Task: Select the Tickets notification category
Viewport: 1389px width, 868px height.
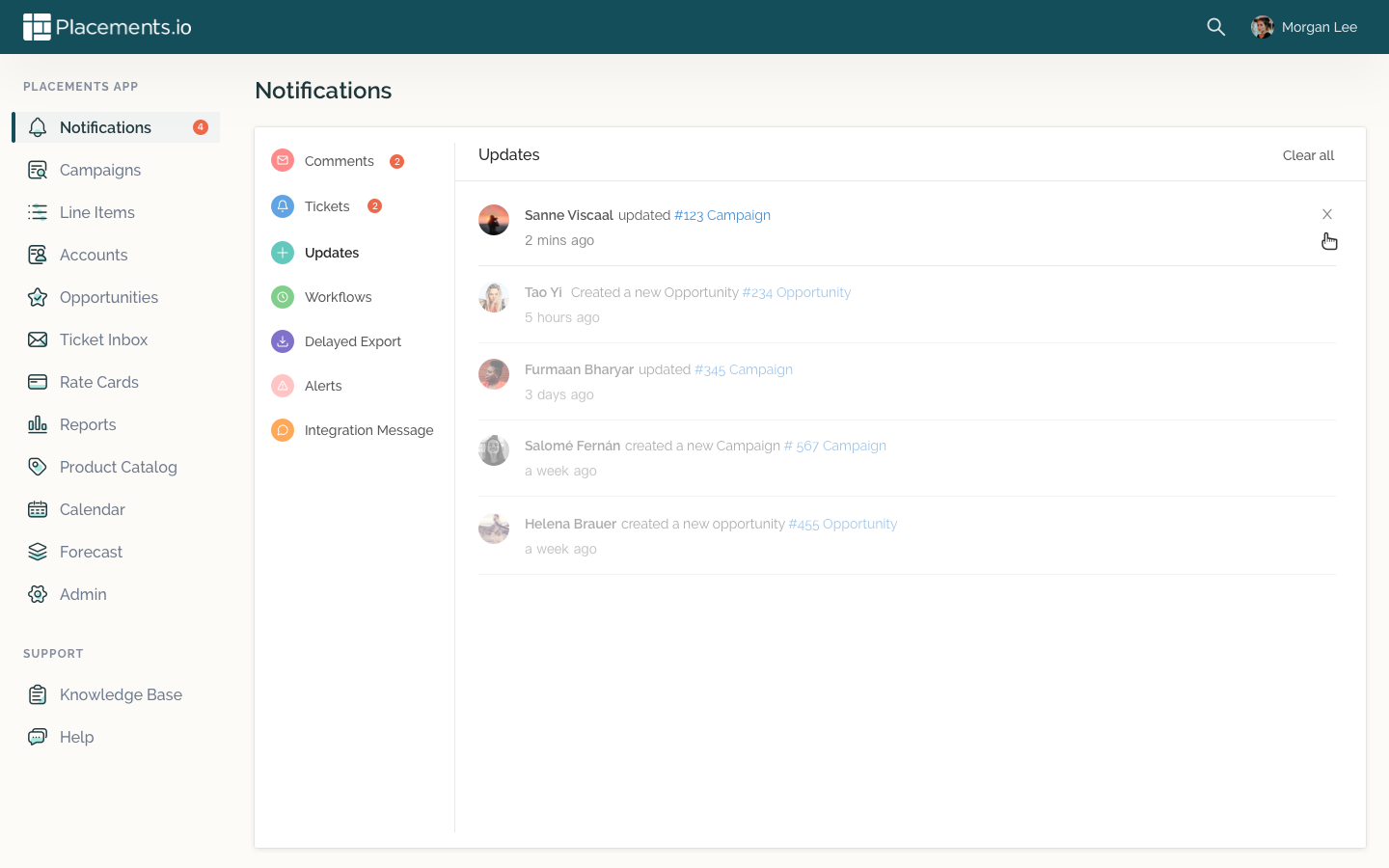Action: pos(327,206)
